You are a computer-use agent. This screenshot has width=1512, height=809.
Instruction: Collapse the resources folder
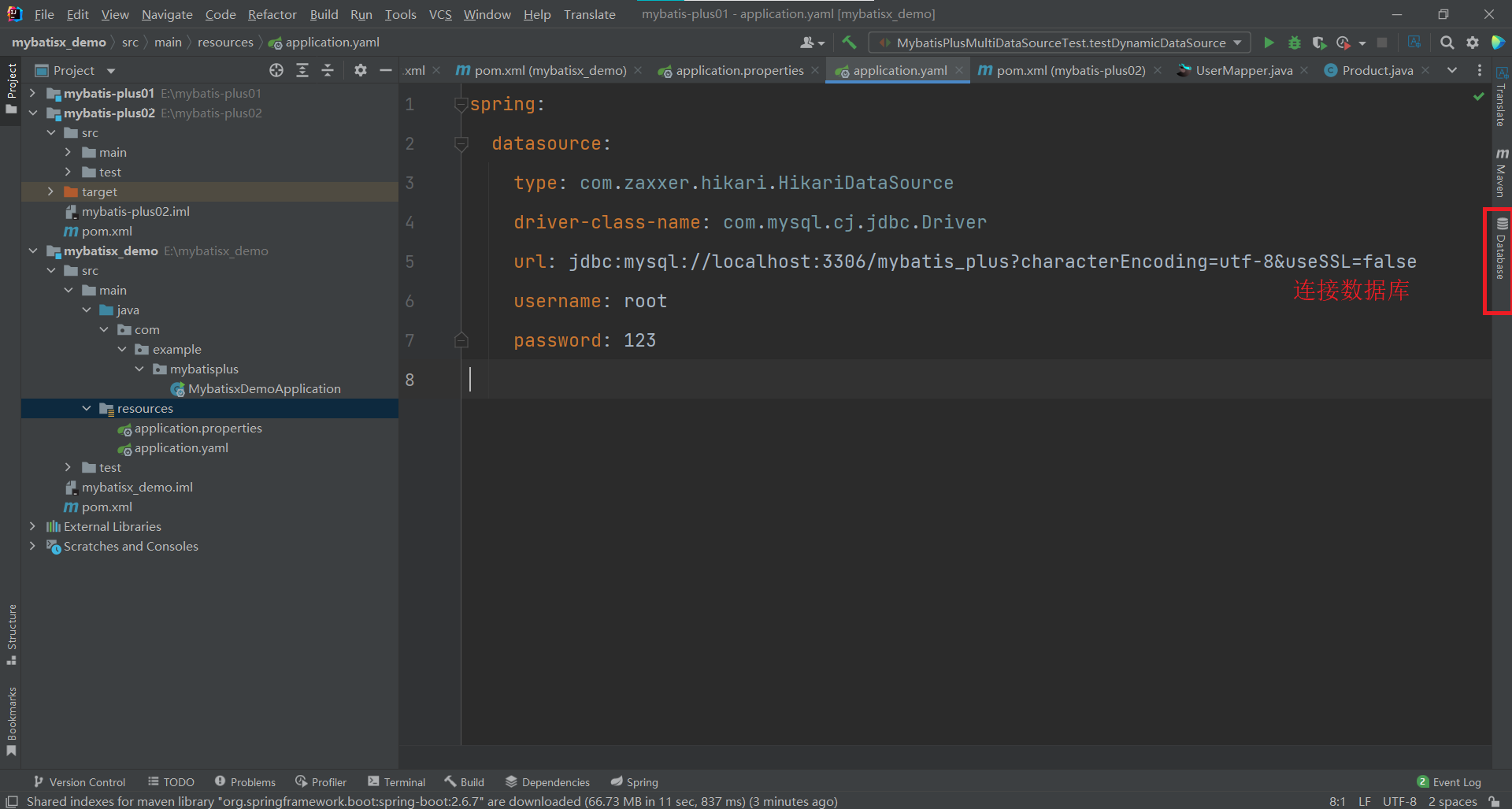click(x=87, y=408)
